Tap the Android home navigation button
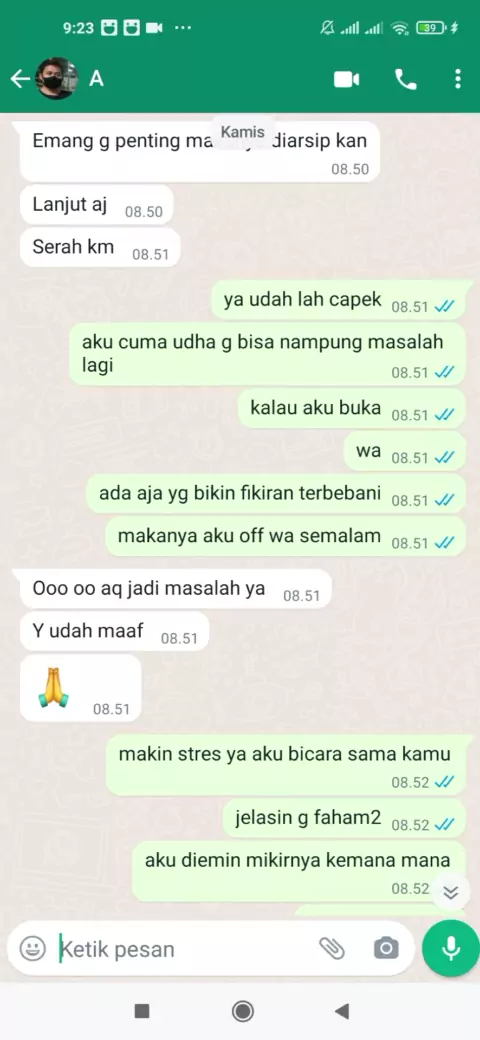Viewport: 480px width, 1040px height. coord(243,1011)
